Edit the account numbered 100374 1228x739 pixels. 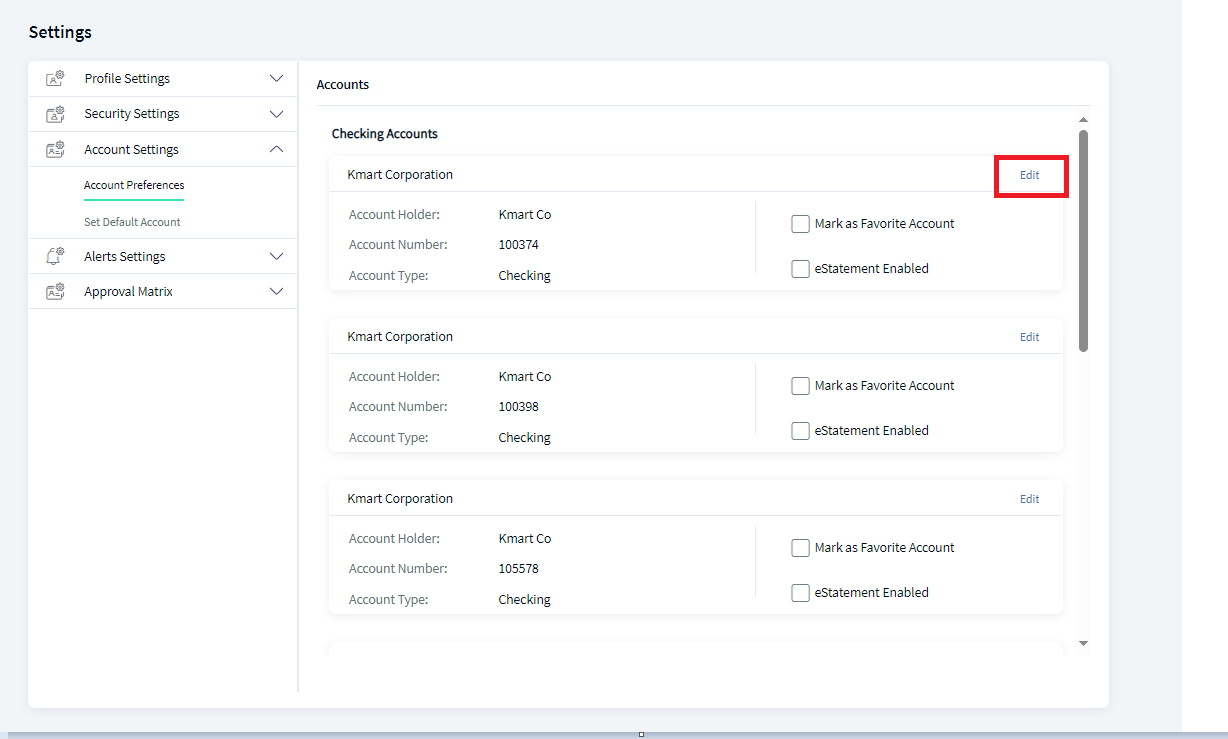click(1030, 175)
